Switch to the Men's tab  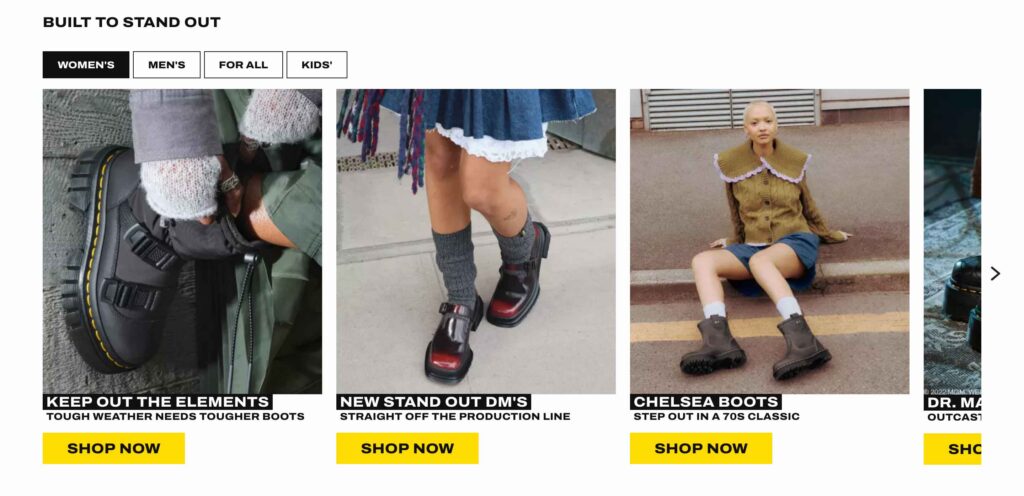(167, 65)
